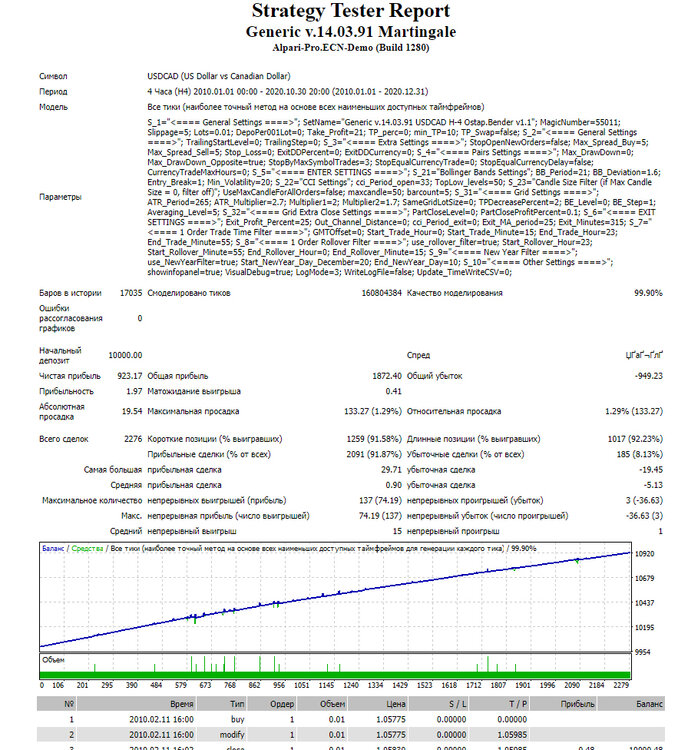Click the 'Символ' label
This screenshot has height=750, width=678.
(x=53, y=76)
